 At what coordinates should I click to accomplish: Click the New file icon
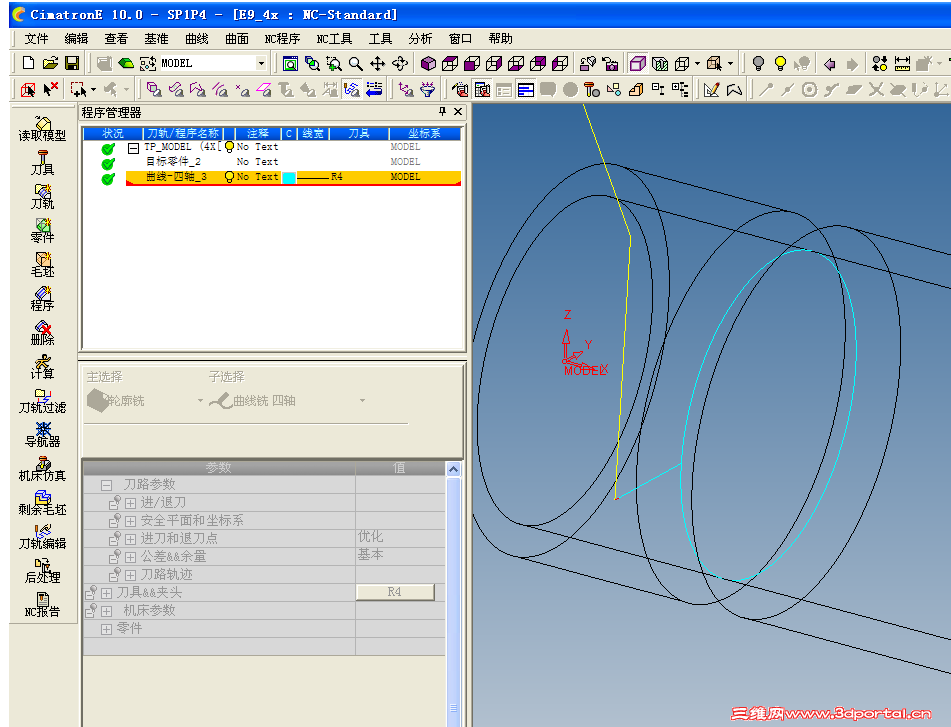28,63
